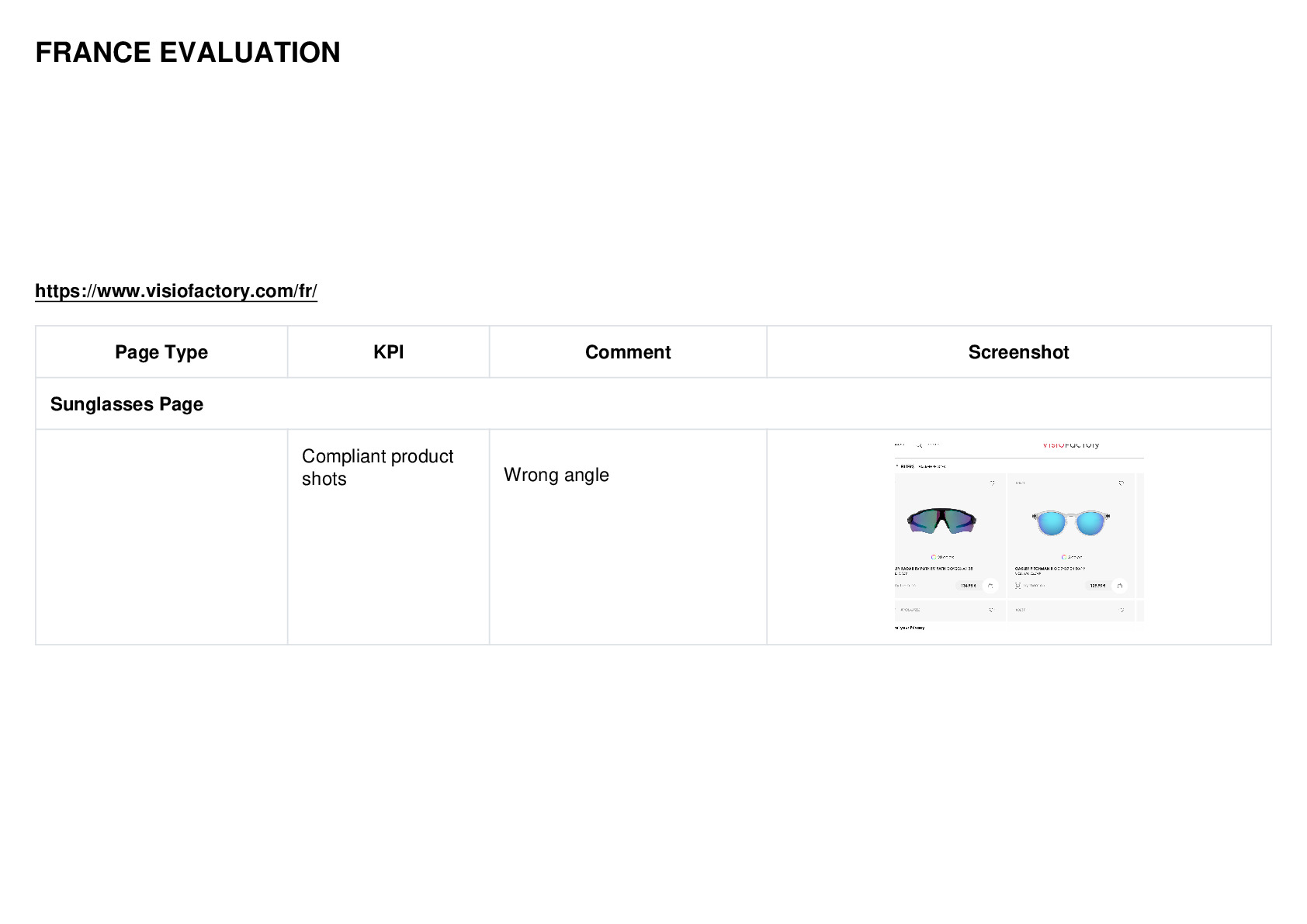The width and height of the screenshot is (1307, 924).
Task: Select the Wrong angle comment cell
Action: [628, 537]
